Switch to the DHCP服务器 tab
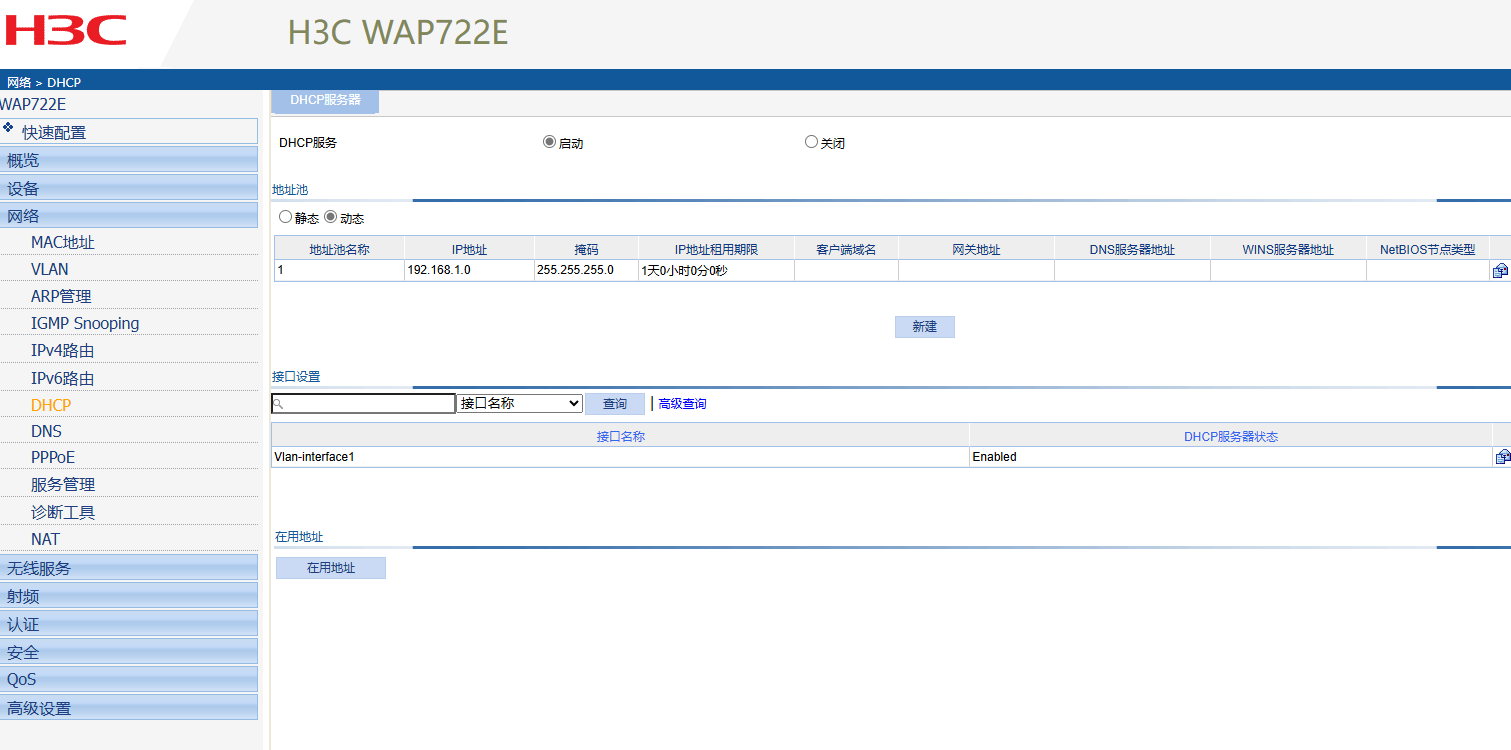This screenshot has height=750, width=1511. tap(325, 100)
